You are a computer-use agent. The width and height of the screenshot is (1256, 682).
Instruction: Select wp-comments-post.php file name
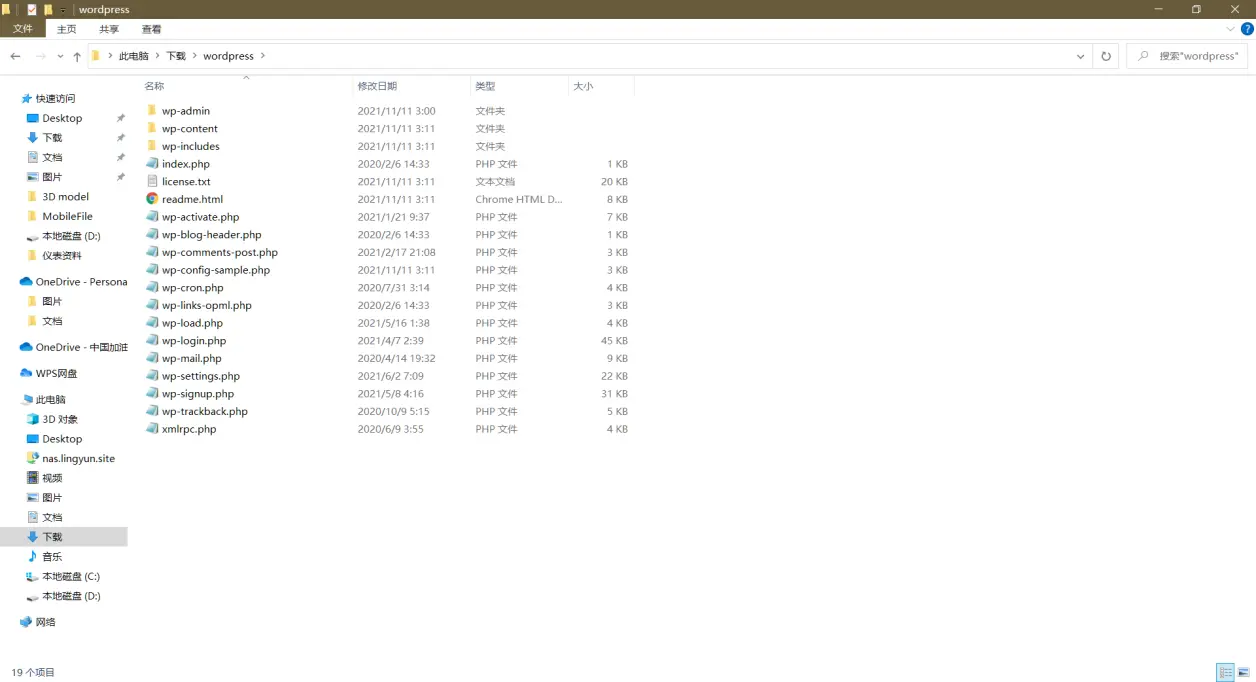[220, 252]
